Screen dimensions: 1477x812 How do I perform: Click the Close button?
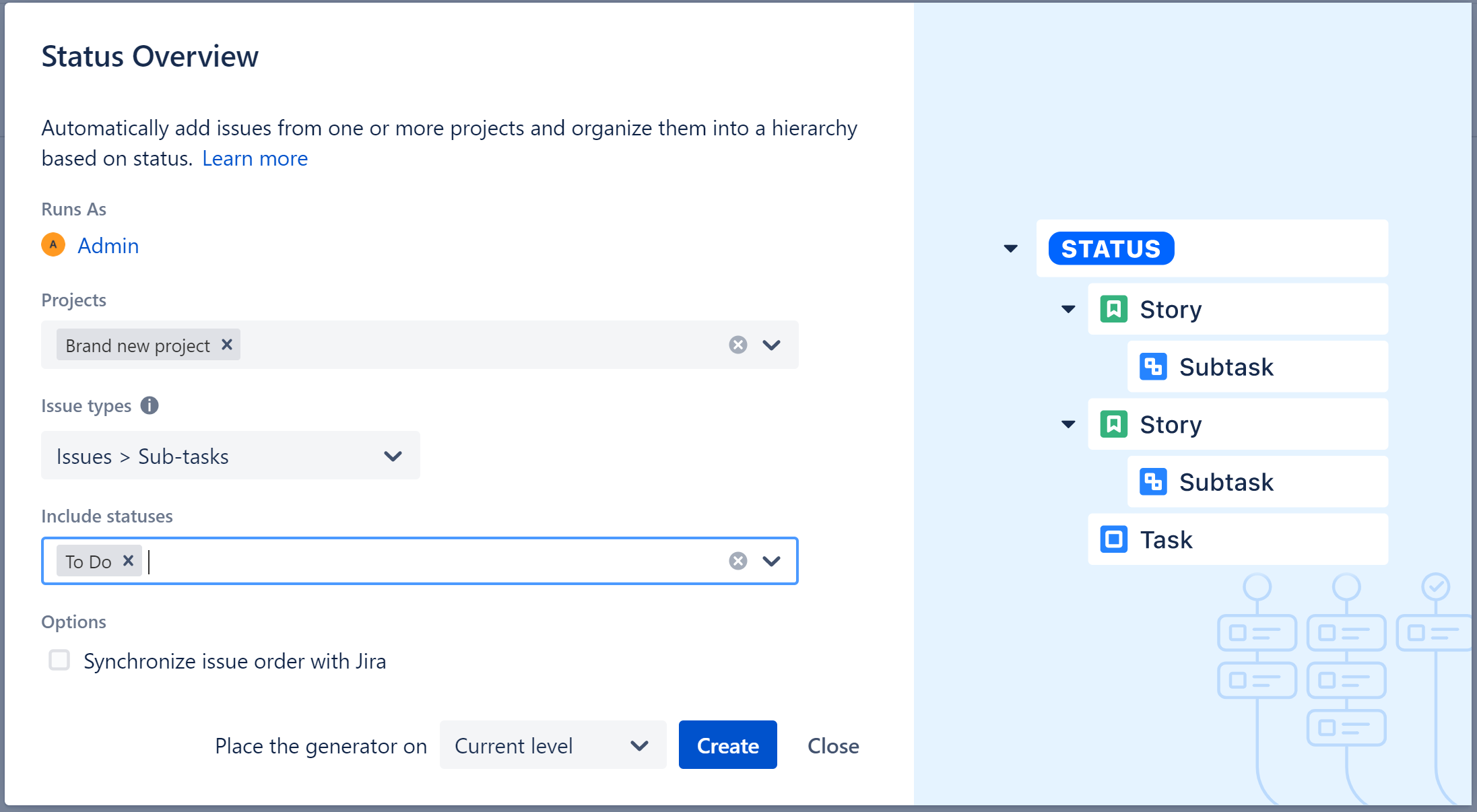click(x=833, y=746)
